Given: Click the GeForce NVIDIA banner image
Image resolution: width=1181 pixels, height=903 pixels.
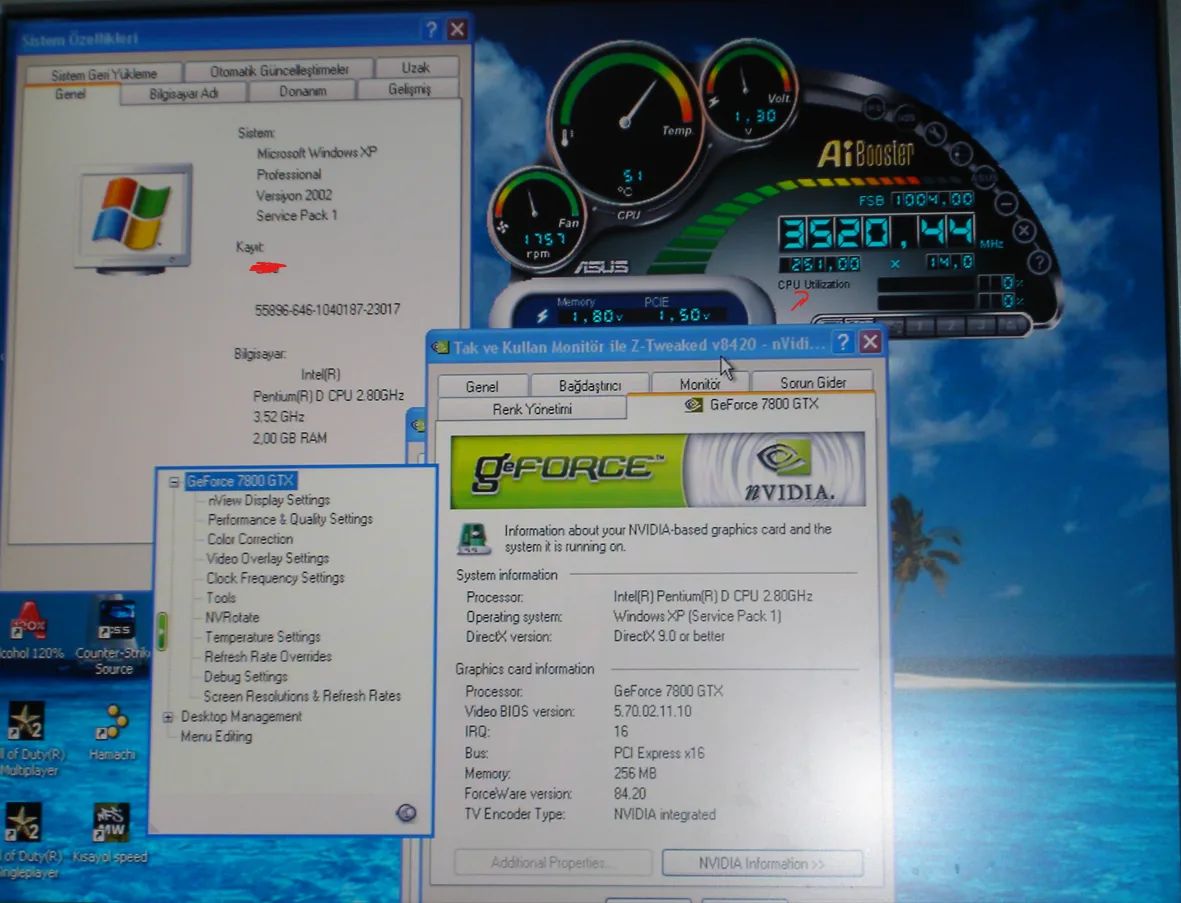Looking at the screenshot, I should 658,470.
